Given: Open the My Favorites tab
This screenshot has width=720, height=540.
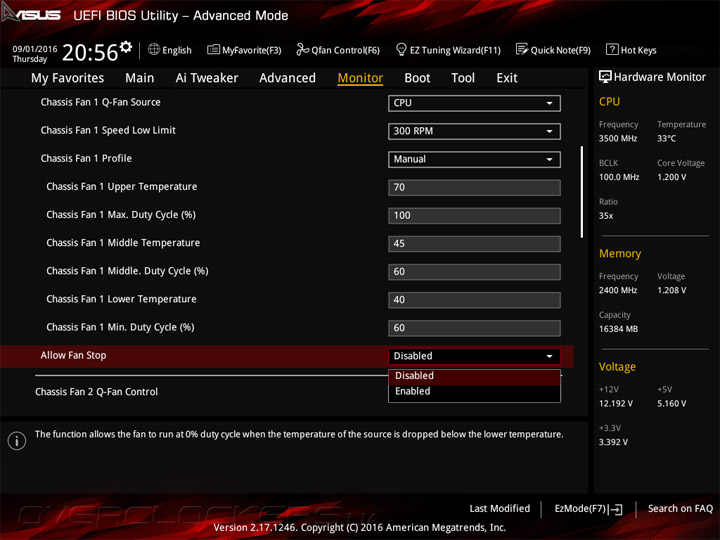Looking at the screenshot, I should (68, 78).
